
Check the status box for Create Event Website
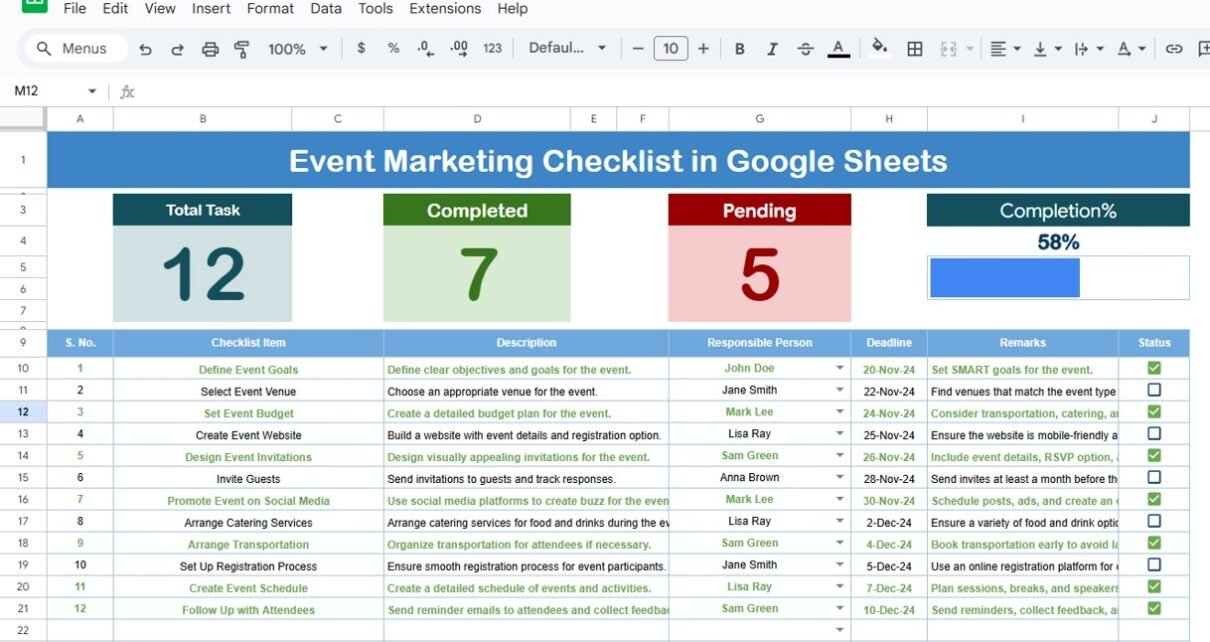1154,434
